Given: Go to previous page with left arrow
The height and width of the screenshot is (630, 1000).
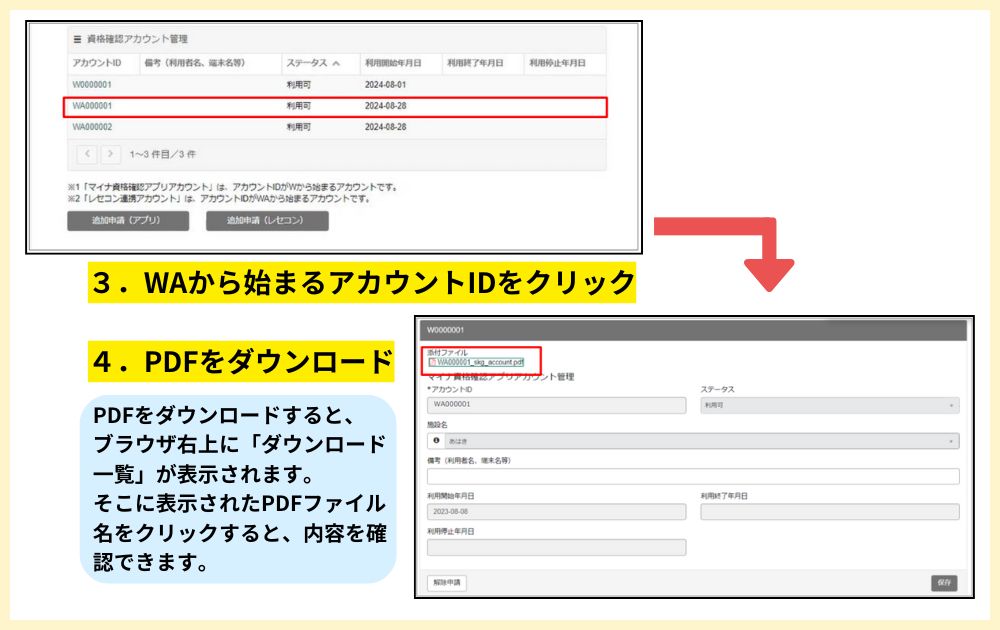Looking at the screenshot, I should [x=87, y=154].
